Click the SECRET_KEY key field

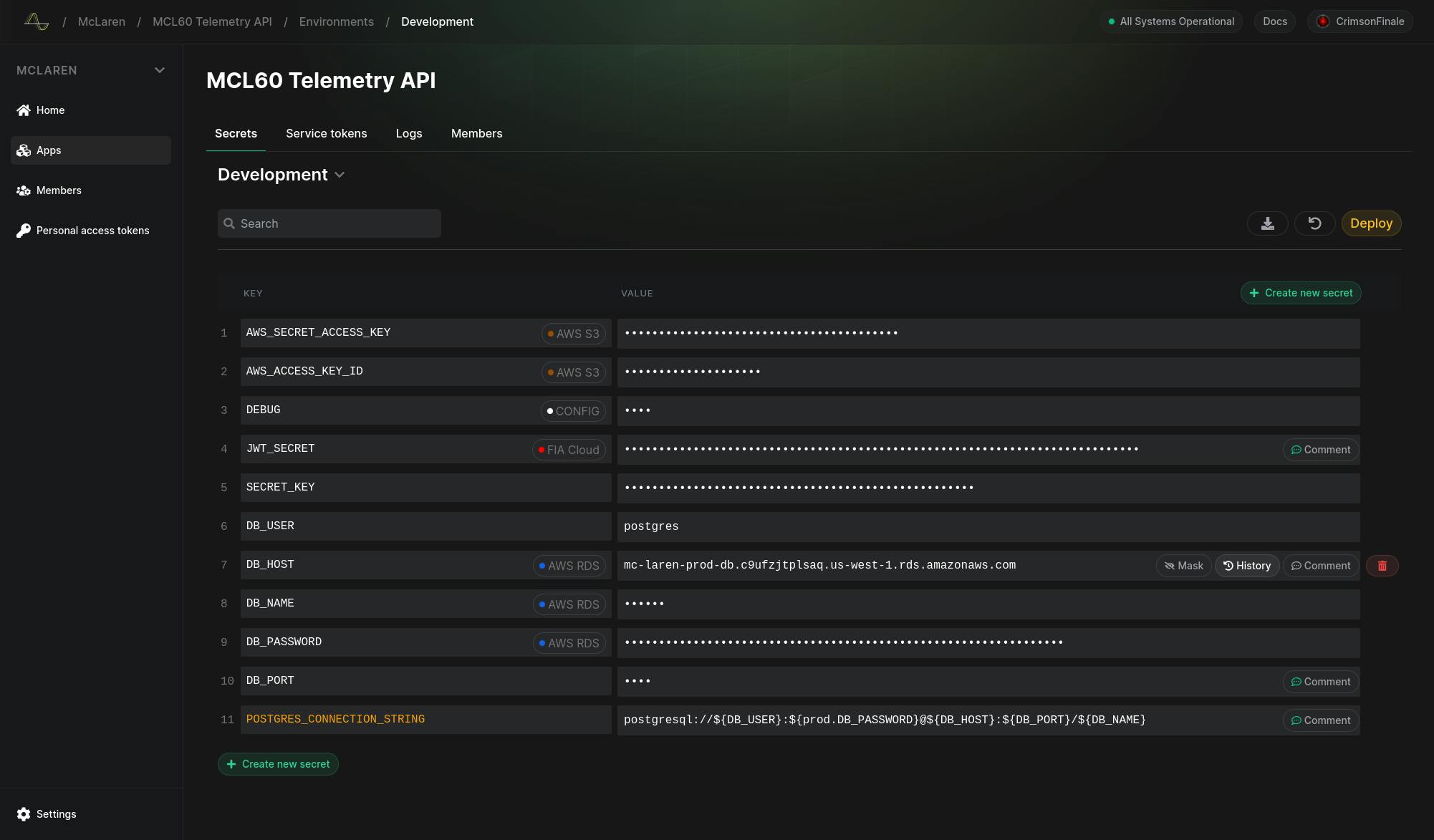pos(426,488)
